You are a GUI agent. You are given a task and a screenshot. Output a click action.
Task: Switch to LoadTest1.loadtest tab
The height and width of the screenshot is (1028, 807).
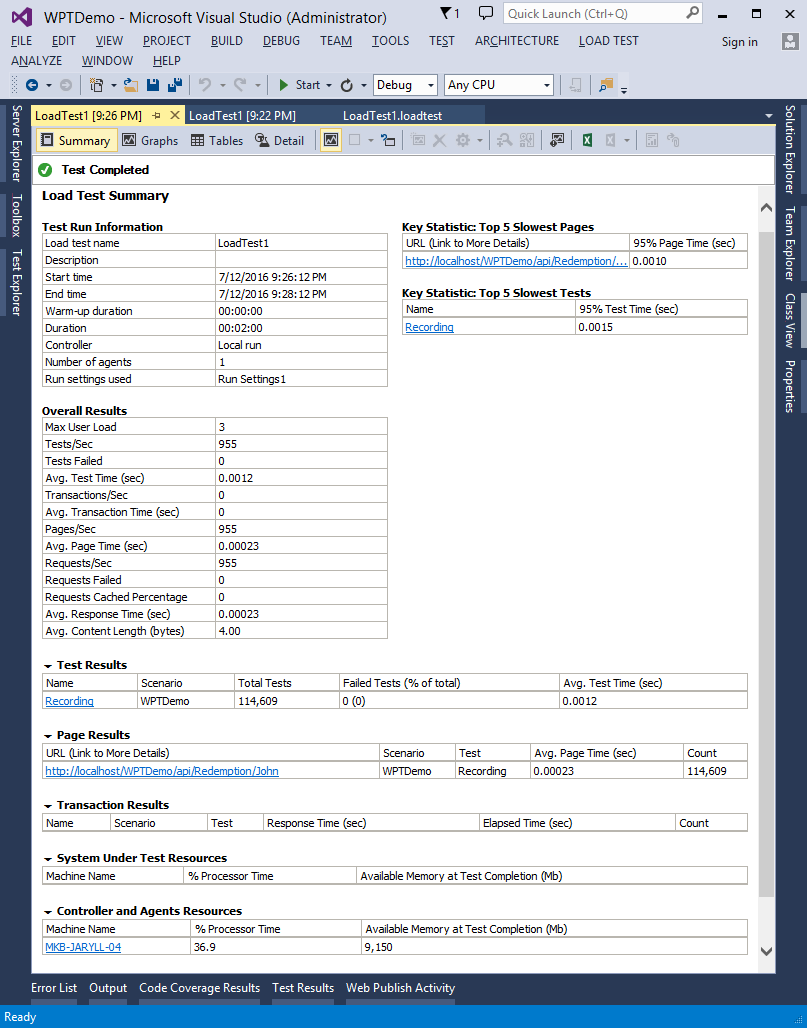[x=393, y=116]
